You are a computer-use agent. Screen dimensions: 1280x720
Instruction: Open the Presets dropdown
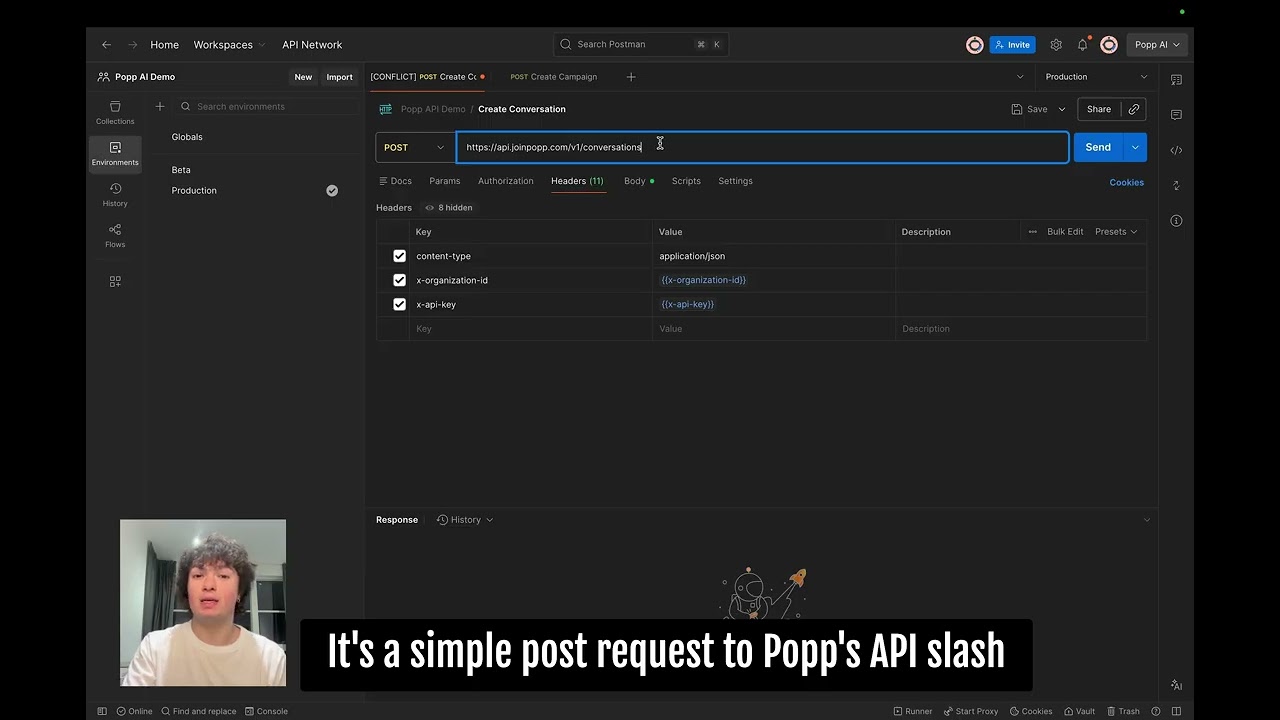click(x=1116, y=232)
